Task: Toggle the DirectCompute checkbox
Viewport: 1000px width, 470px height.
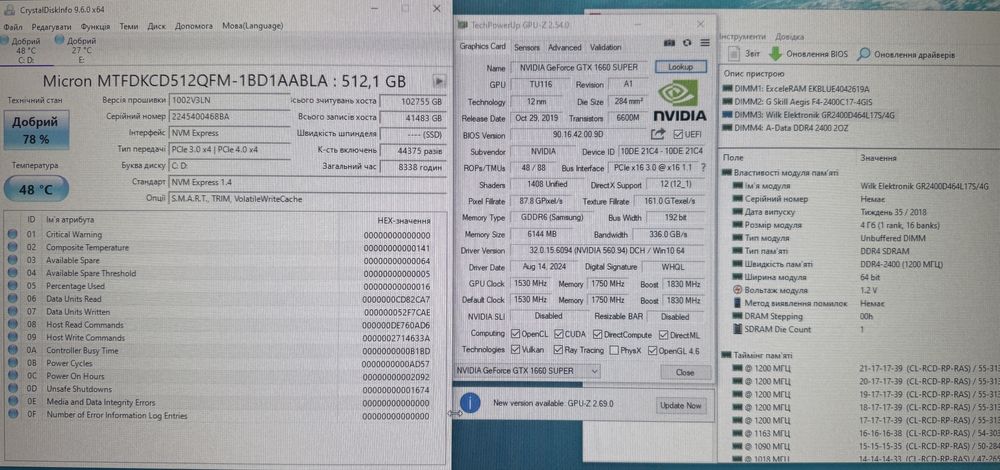Action: pyautogui.click(x=598, y=334)
